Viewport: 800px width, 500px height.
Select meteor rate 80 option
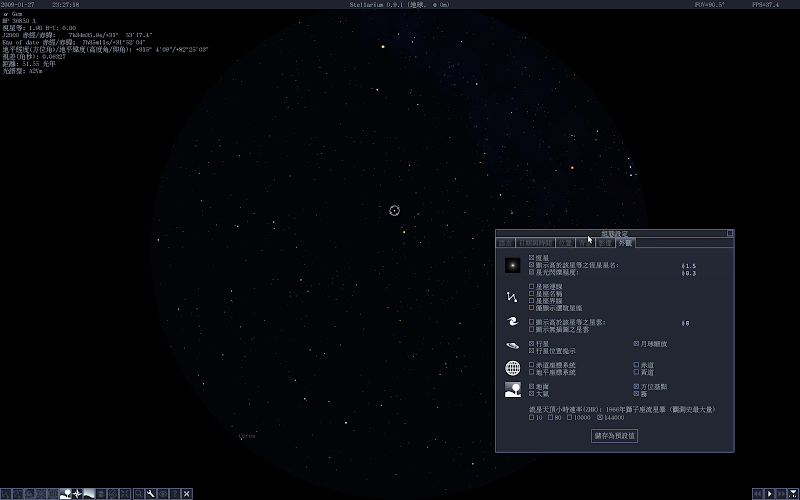click(551, 417)
